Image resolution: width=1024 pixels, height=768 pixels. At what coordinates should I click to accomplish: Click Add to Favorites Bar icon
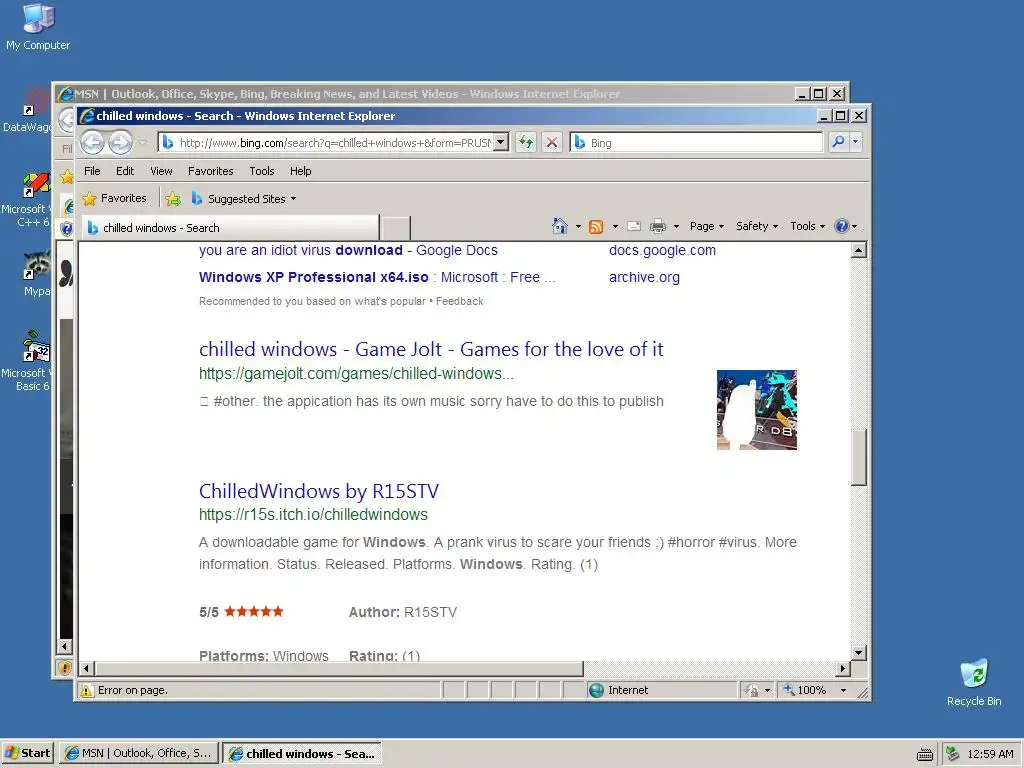tap(173, 199)
